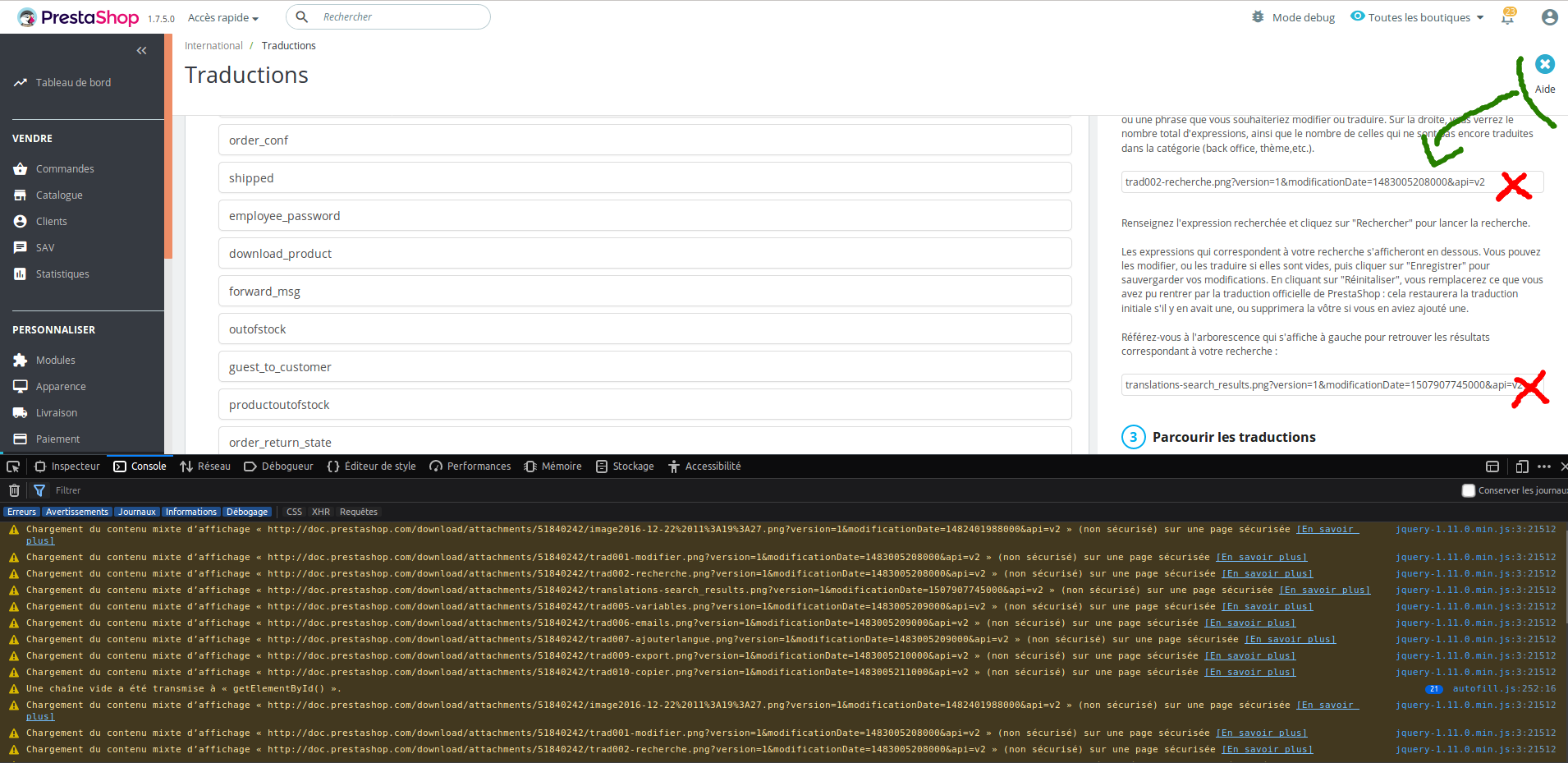Image resolution: width=1568 pixels, height=763 pixels.
Task: Open Clients menu
Action: (52, 222)
